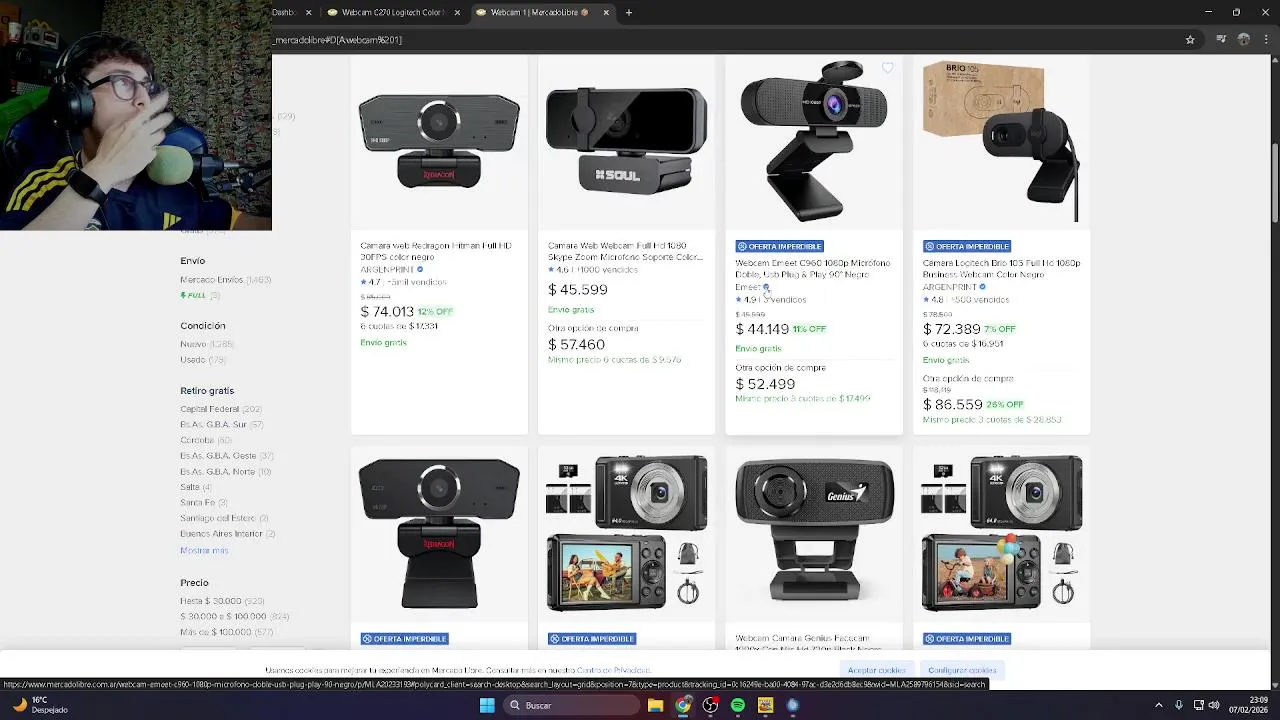The height and width of the screenshot is (720, 1280).
Task: Open the OBS Studio taskbar icon
Action: (711, 706)
